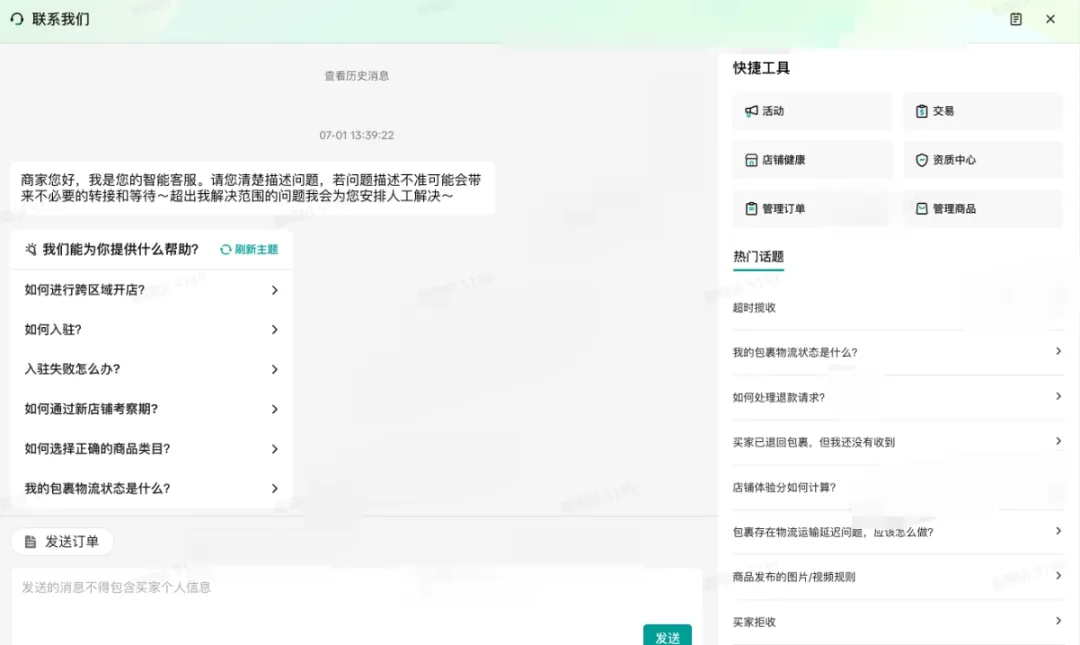The image size is (1080, 645).
Task: Click the headset icon beside 联系我们
Action: click(x=17, y=19)
